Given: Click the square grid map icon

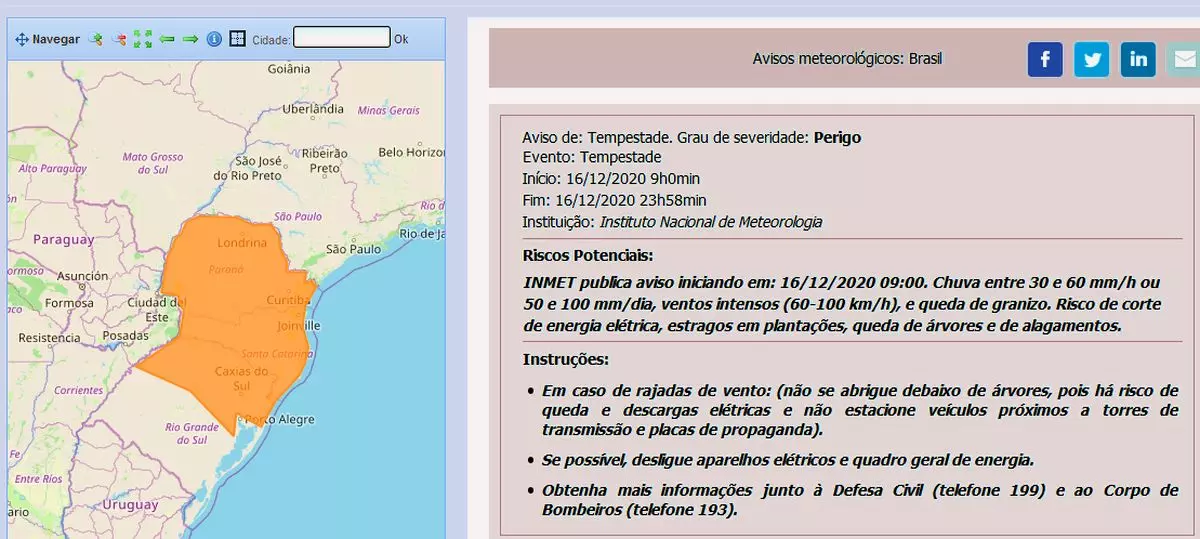Looking at the screenshot, I should [237, 39].
